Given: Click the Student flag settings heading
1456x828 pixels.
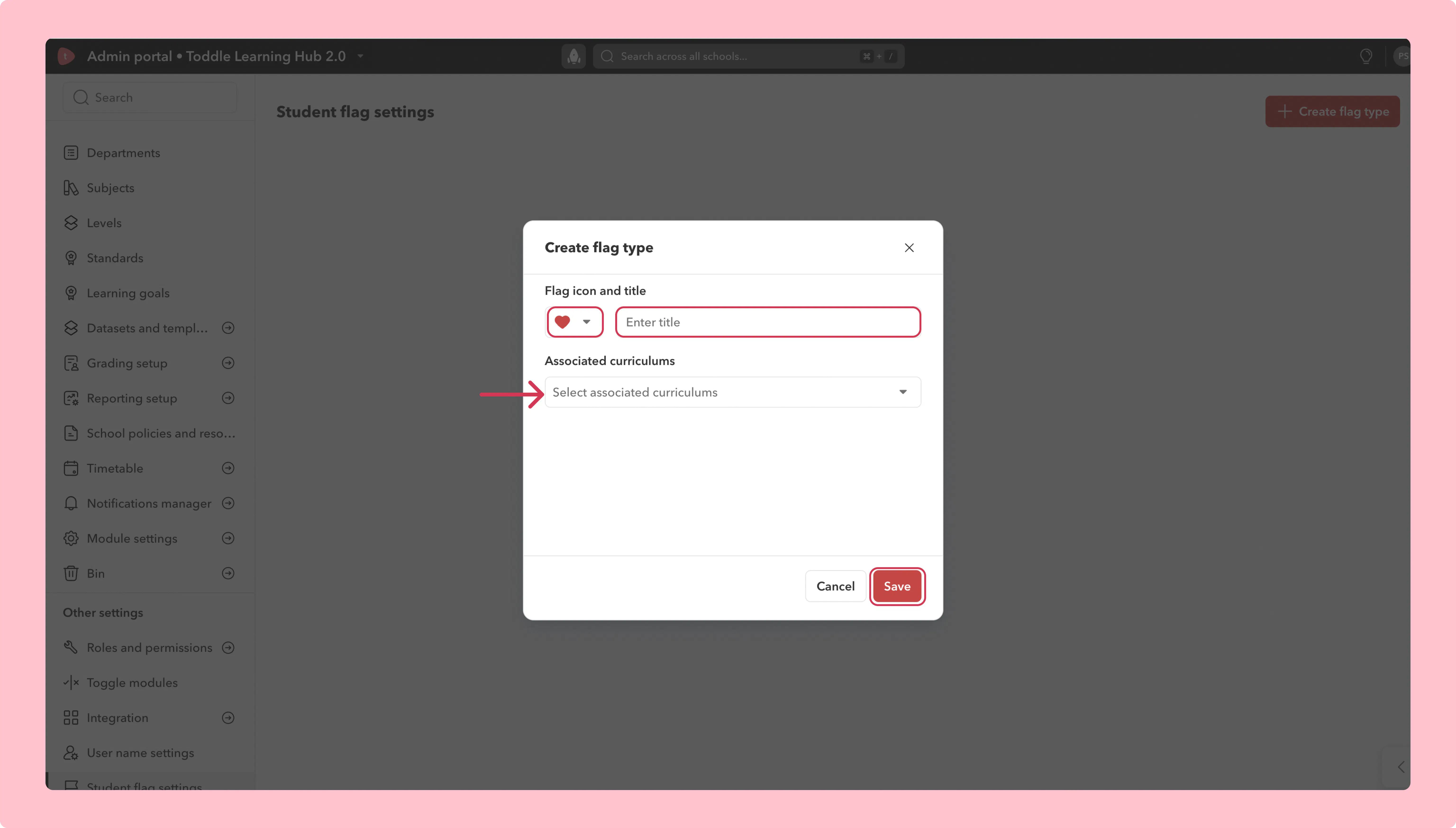Looking at the screenshot, I should [355, 112].
